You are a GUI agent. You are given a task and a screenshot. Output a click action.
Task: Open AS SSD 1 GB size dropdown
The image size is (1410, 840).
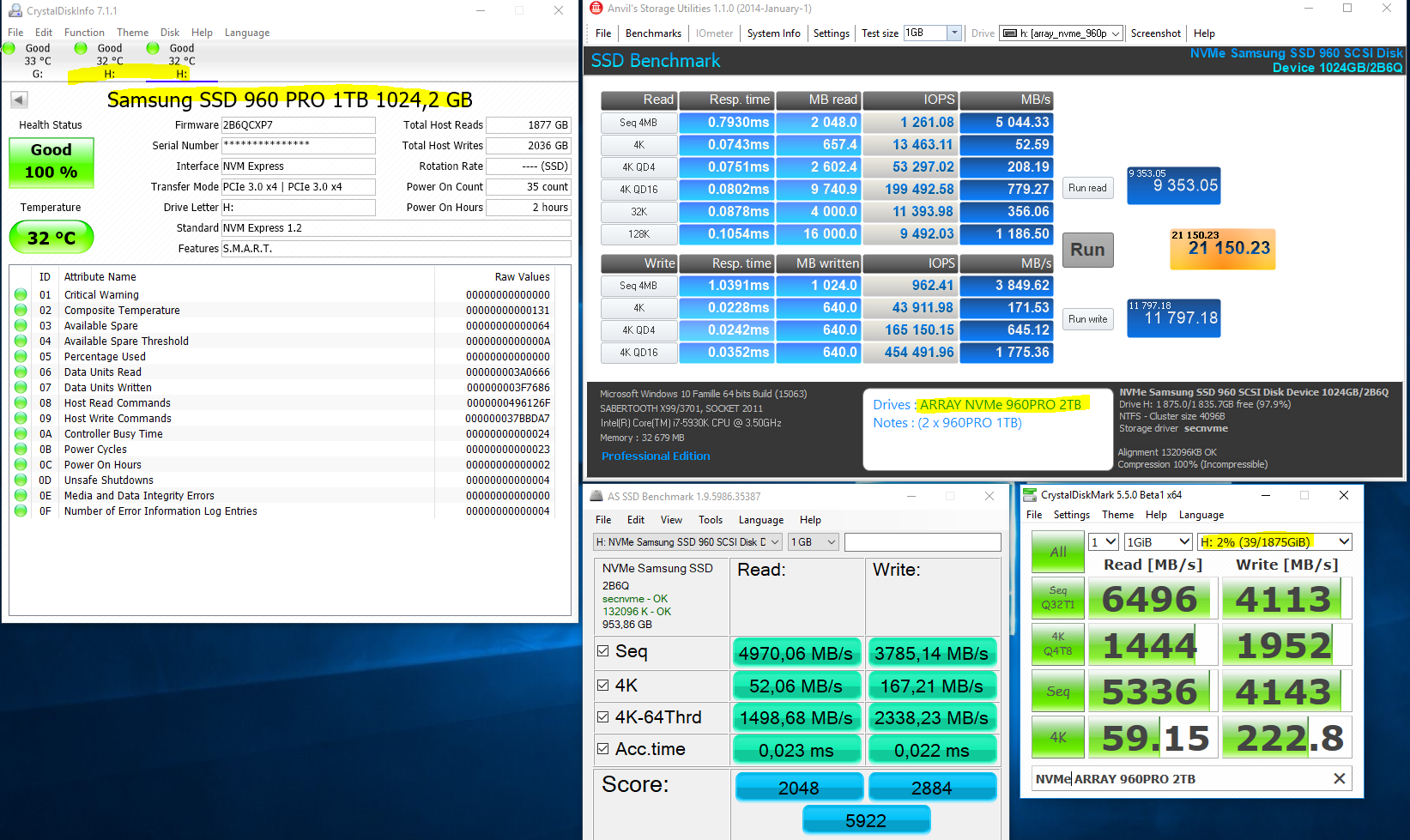point(813,541)
